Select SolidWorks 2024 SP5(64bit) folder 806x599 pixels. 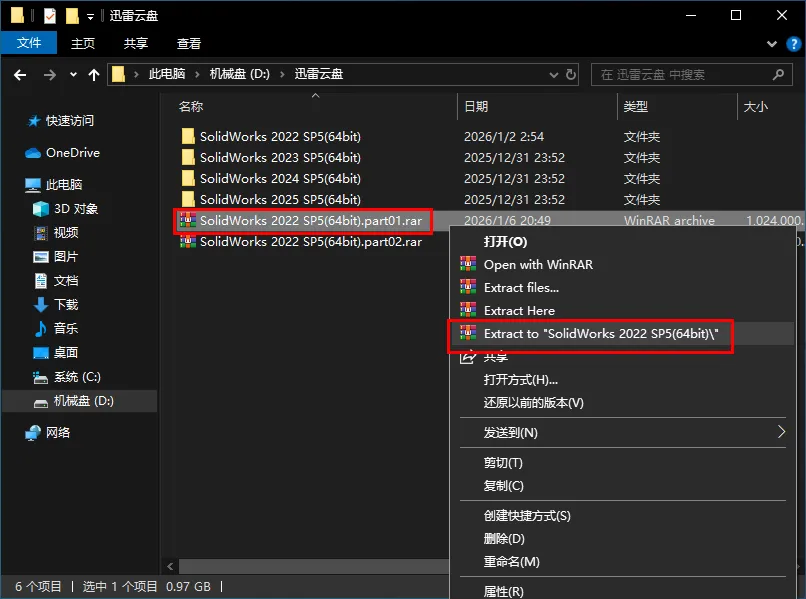(280, 178)
